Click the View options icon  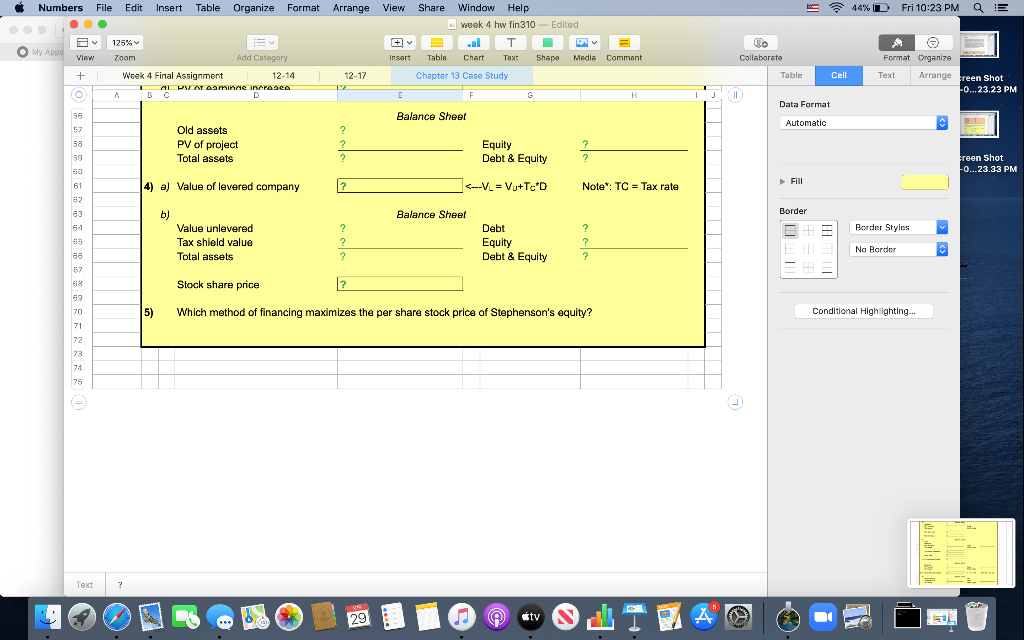86,44
